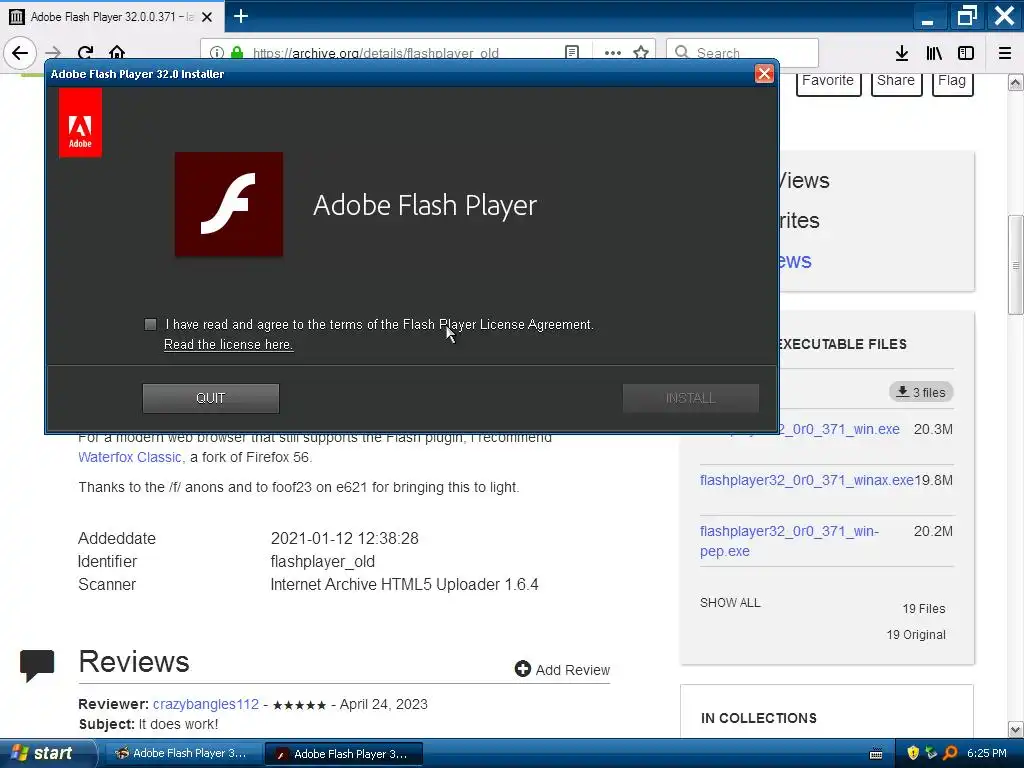
Task: Open the 'Read the license here' link
Action: 228,344
